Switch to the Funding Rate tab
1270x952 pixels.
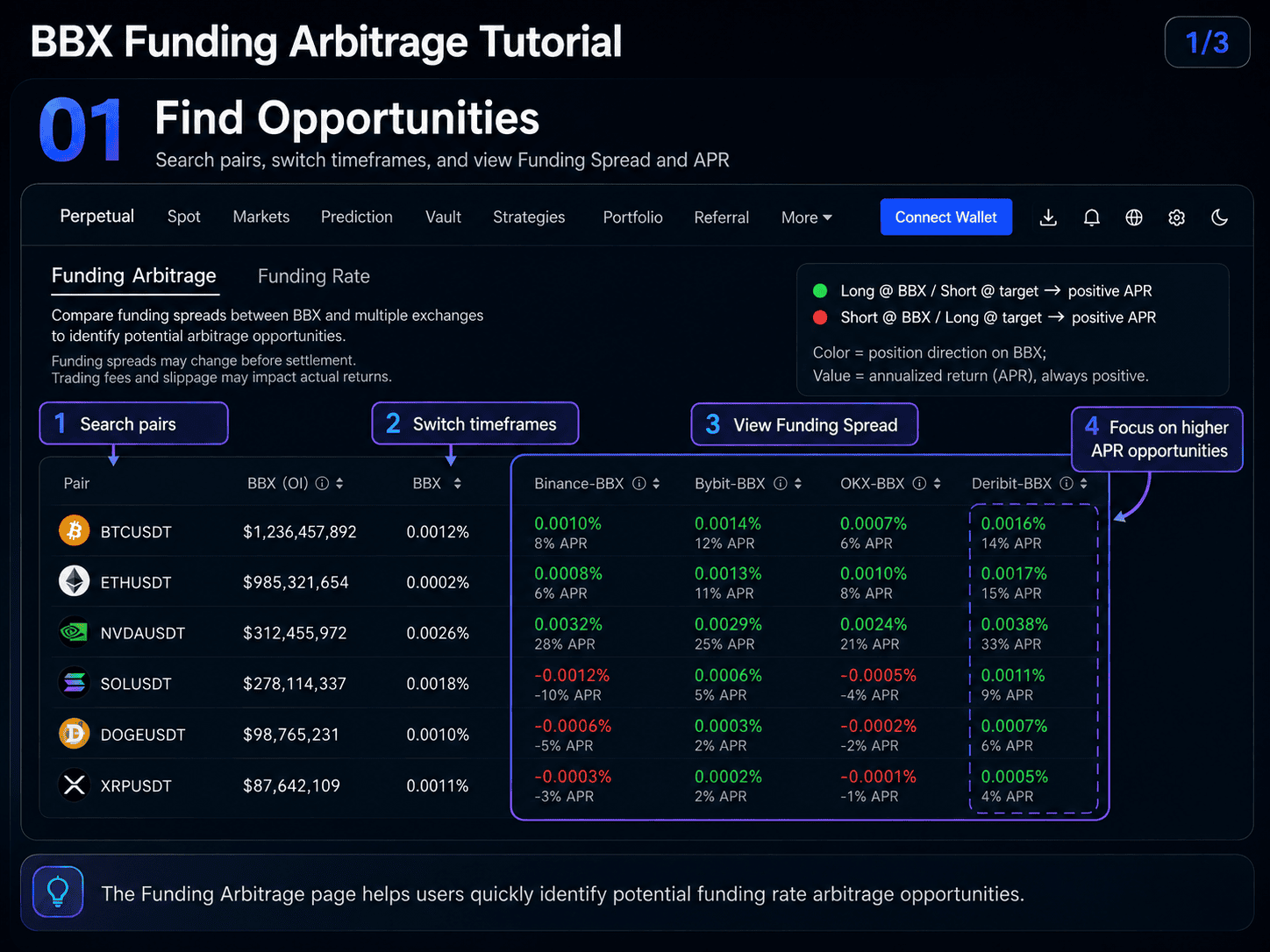click(x=314, y=277)
